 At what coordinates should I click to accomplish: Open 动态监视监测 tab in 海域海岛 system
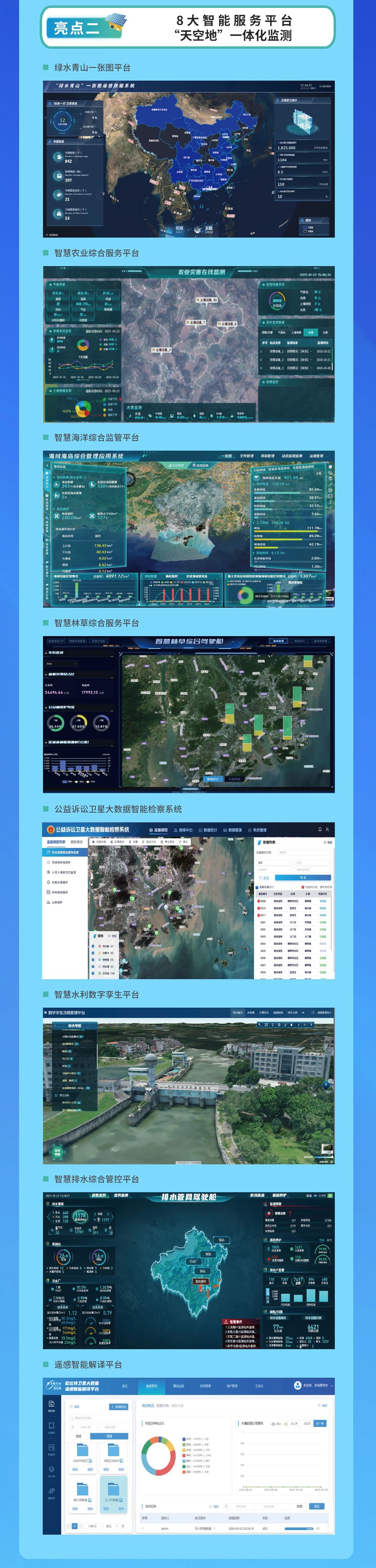(292, 456)
